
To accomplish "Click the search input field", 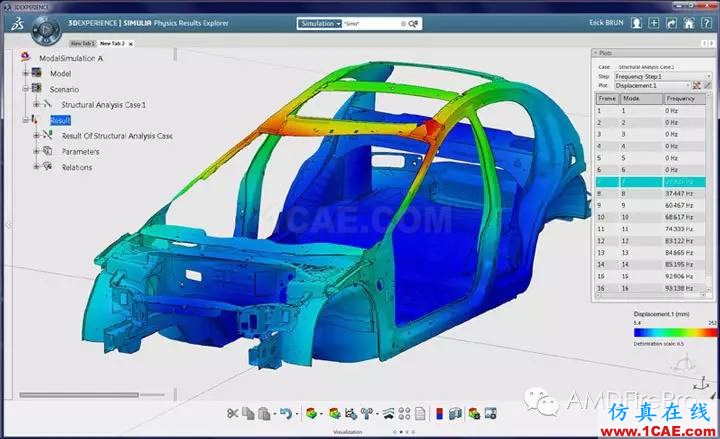I will click(x=374, y=23).
